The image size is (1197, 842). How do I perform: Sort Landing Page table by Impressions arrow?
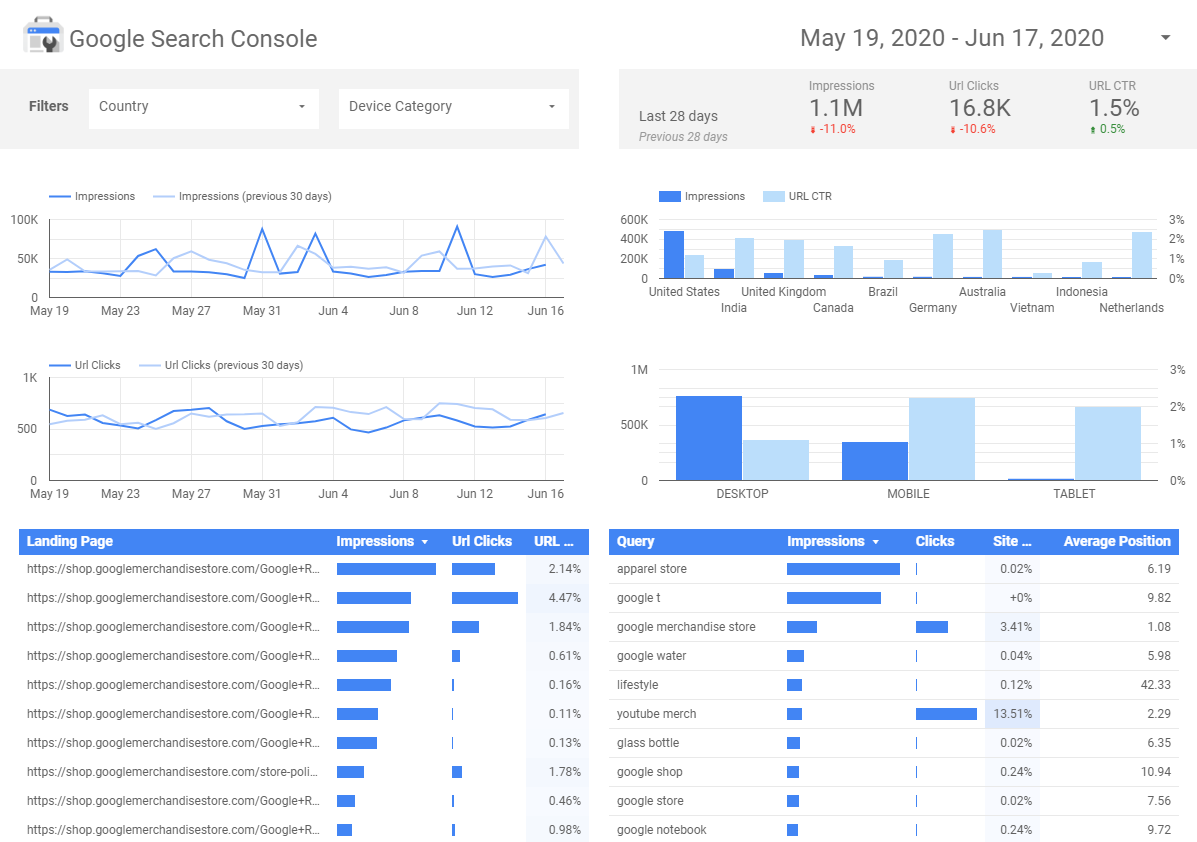click(425, 542)
